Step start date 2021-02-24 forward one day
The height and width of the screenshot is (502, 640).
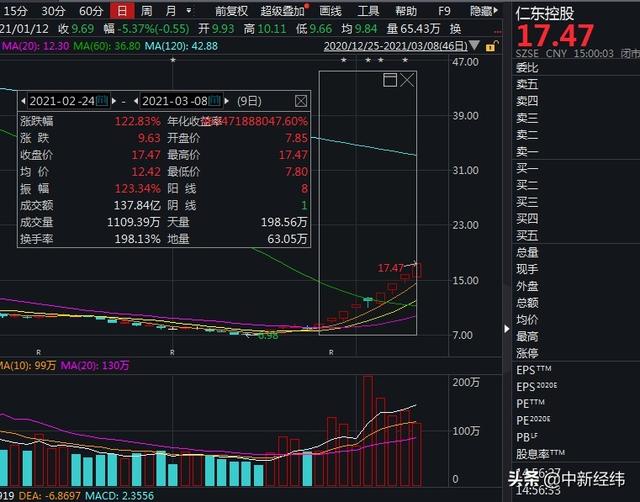(114, 101)
